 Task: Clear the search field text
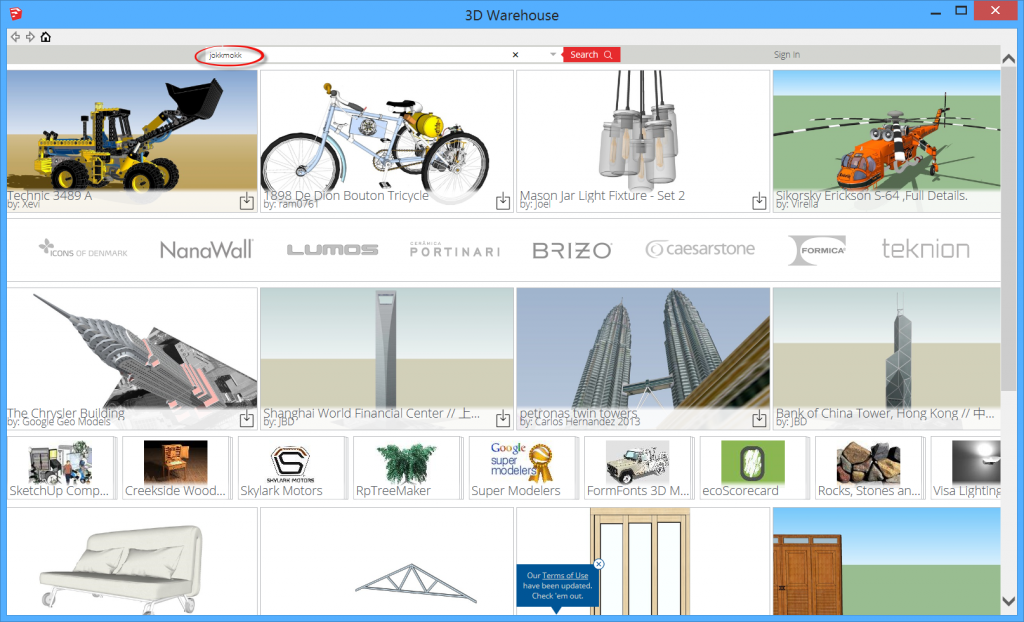[x=516, y=55]
